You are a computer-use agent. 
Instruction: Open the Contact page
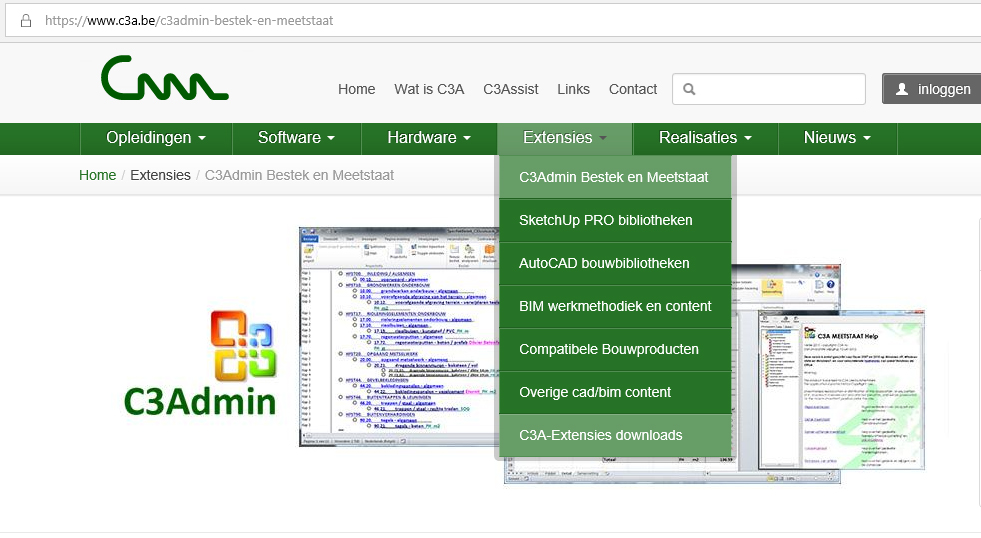tap(633, 89)
